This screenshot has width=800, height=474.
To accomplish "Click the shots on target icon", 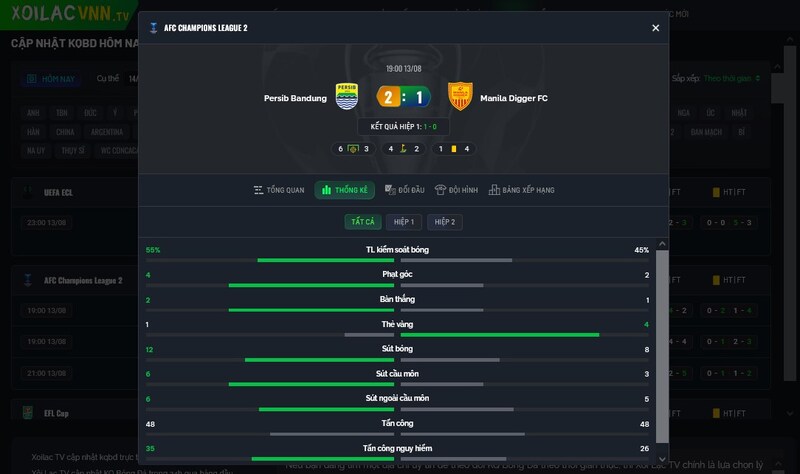I will (x=353, y=148).
